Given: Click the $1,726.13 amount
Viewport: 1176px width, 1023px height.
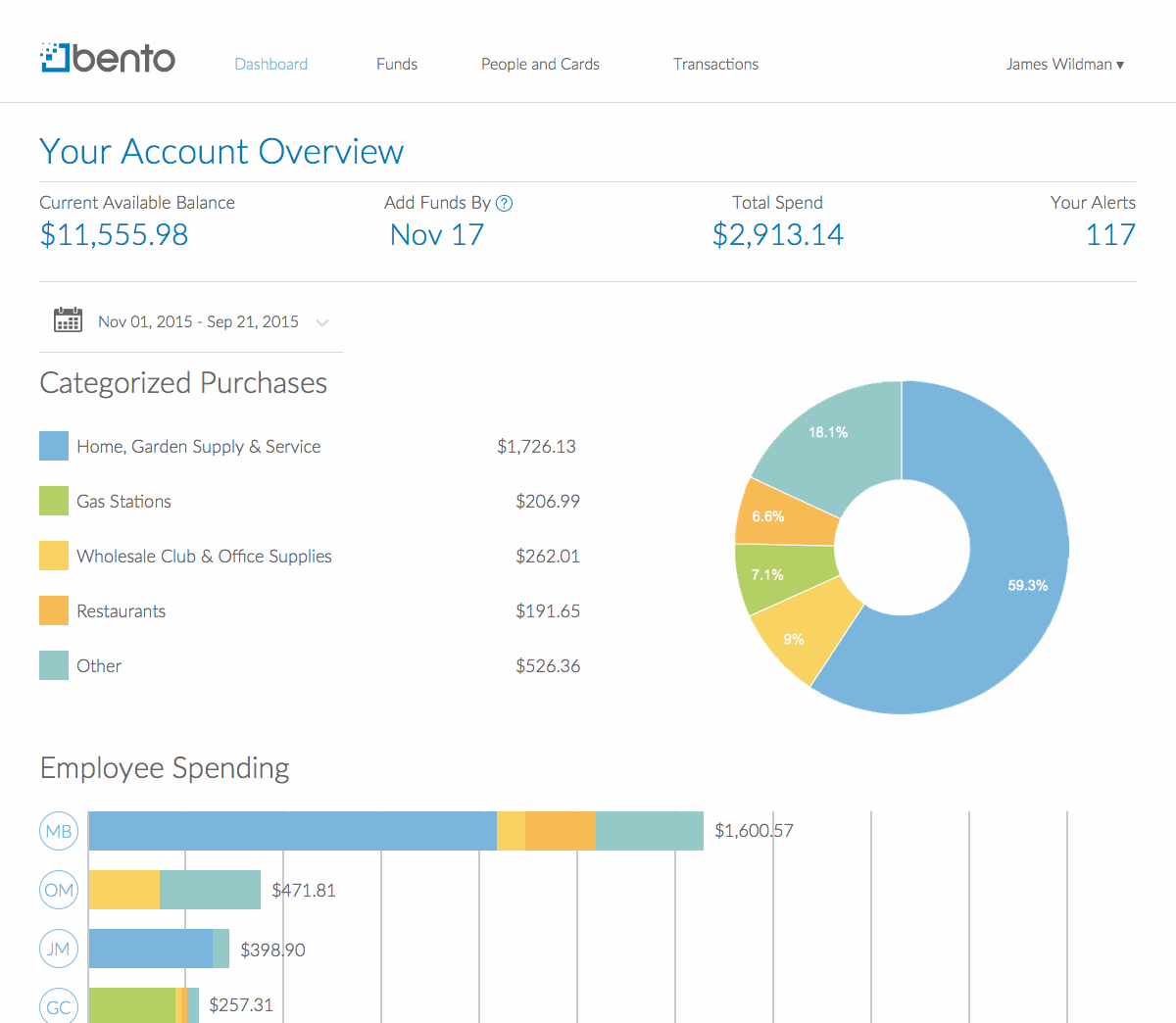Looking at the screenshot, I should coord(536,446).
